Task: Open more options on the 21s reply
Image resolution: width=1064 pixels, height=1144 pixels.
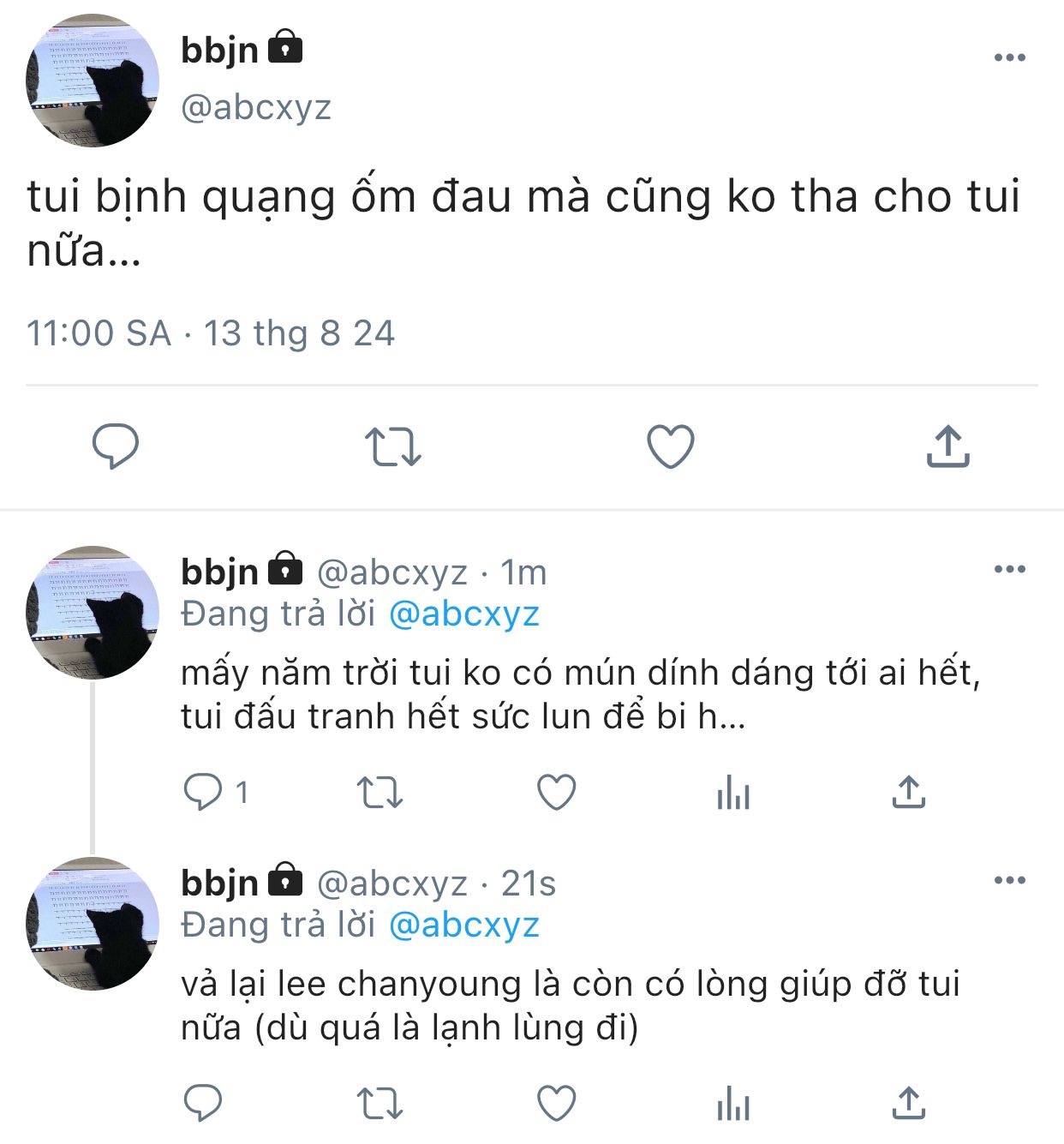Action: click(1009, 880)
